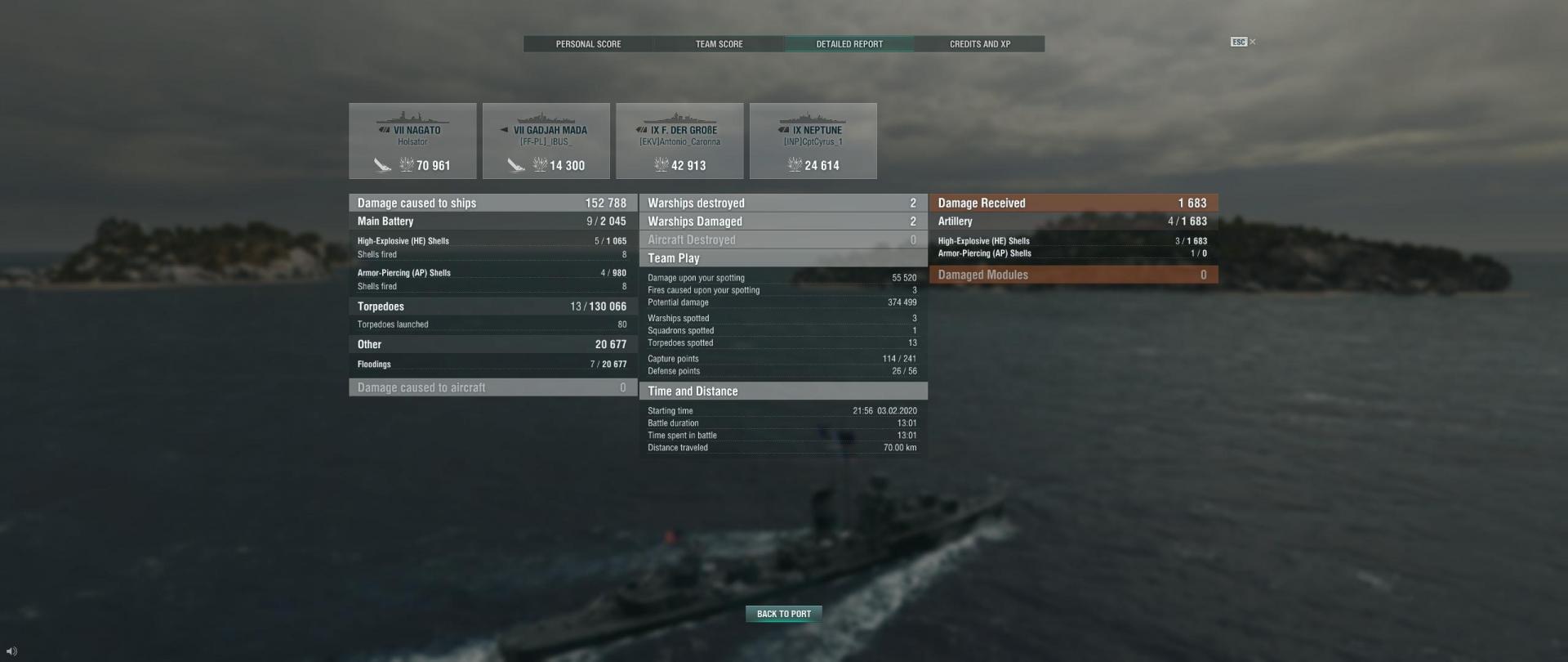Select the VII Nagato ship card

click(412, 141)
